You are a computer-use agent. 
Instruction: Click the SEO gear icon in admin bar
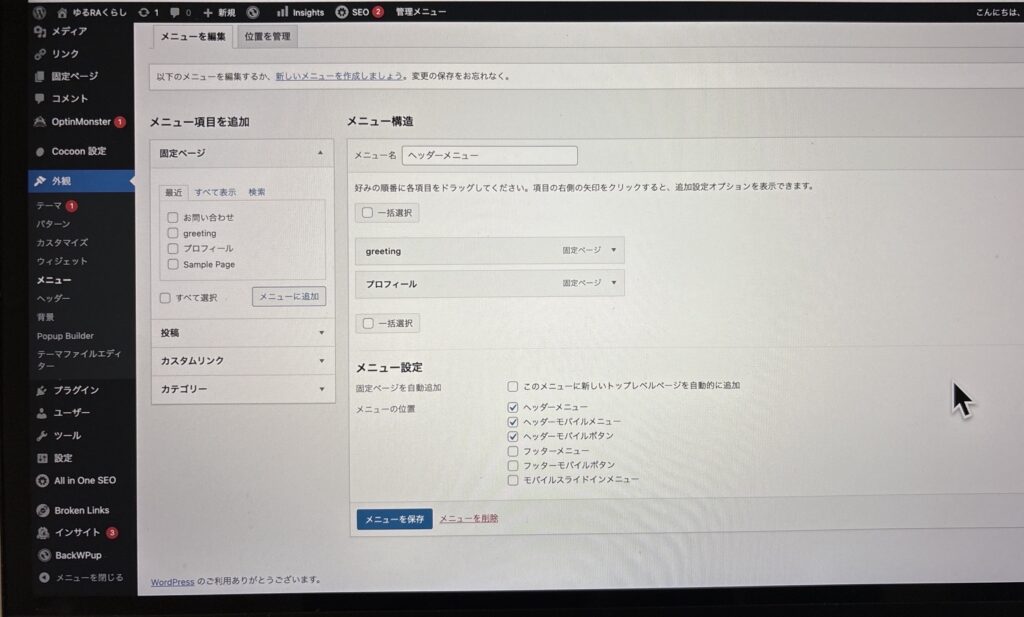click(x=342, y=12)
